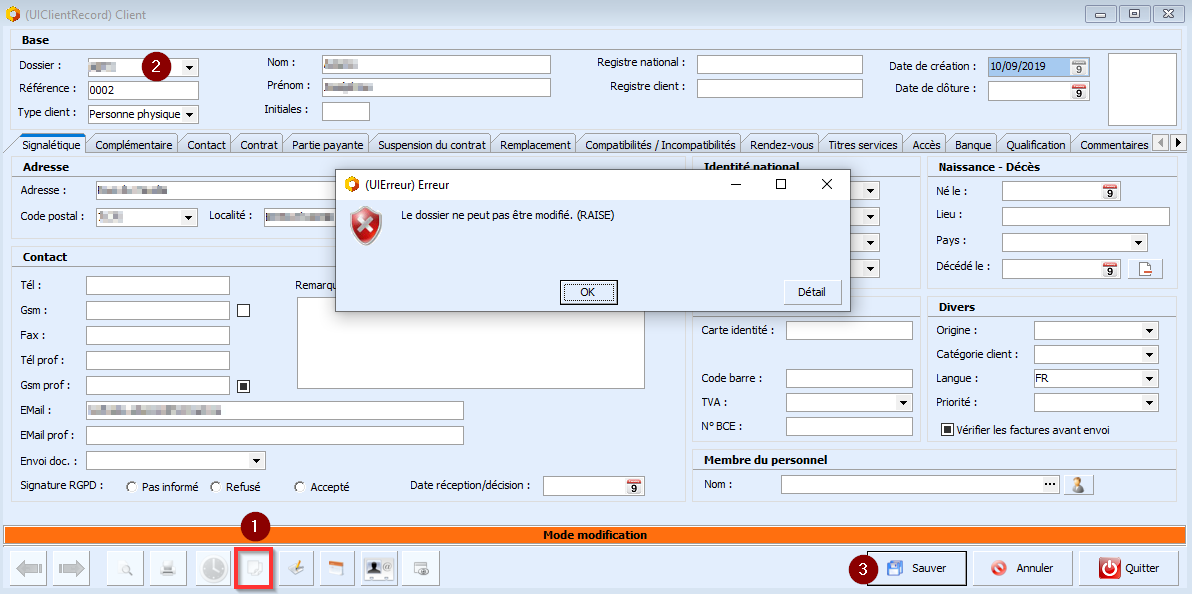Click the left arrow previous record icon

point(30,569)
